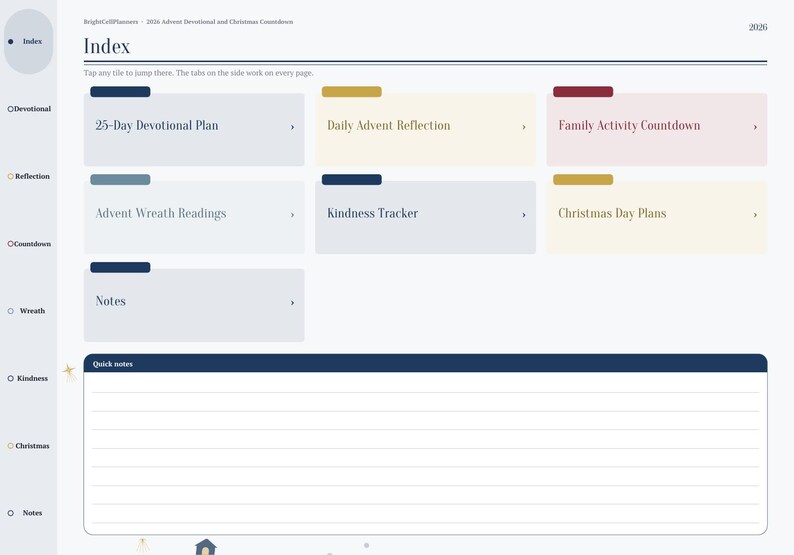The height and width of the screenshot is (555, 794).
Task: Open the Family Activity Countdown tile
Action: 657,129
